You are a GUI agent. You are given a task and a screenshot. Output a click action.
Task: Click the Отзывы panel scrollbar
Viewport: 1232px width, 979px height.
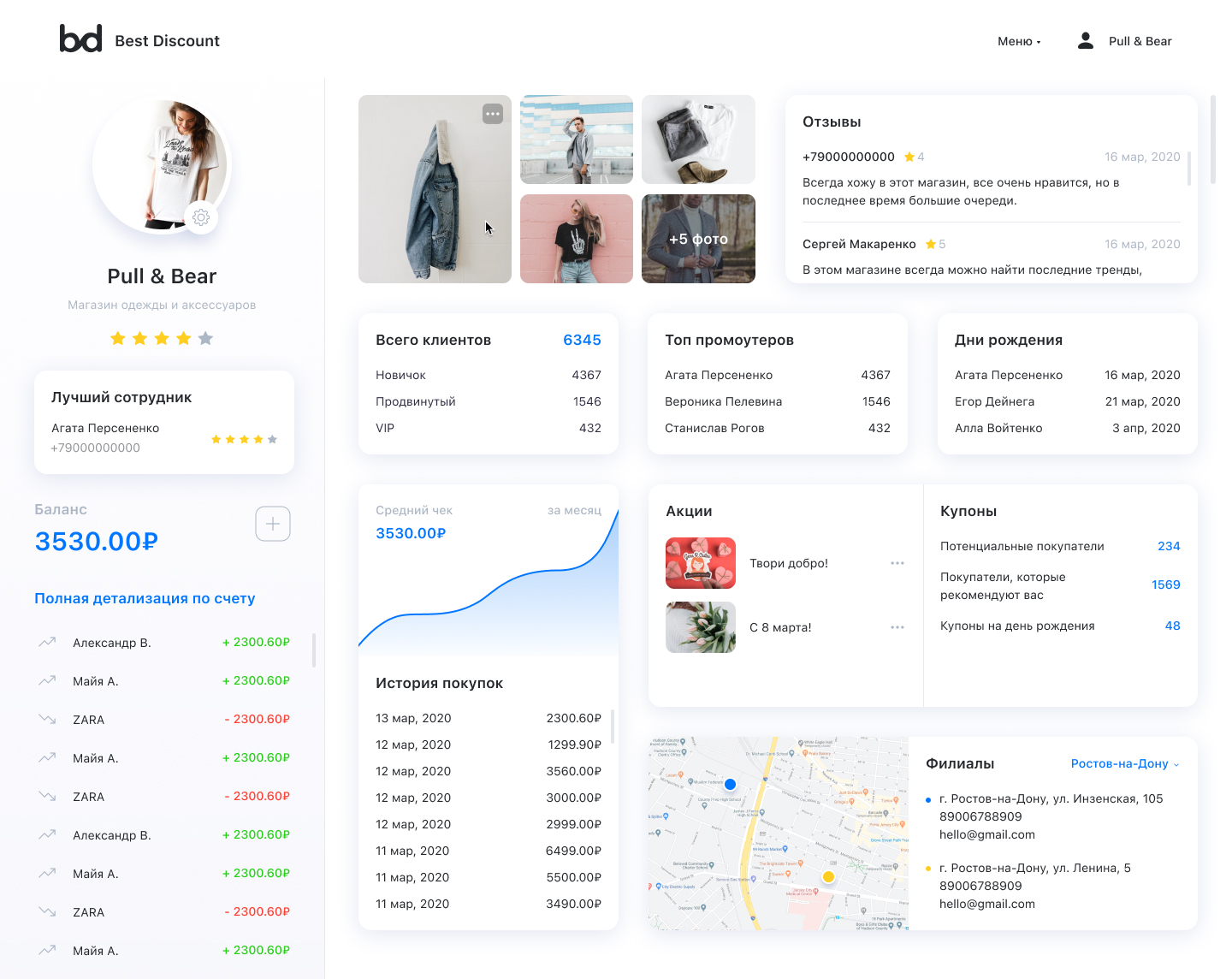point(1189,169)
